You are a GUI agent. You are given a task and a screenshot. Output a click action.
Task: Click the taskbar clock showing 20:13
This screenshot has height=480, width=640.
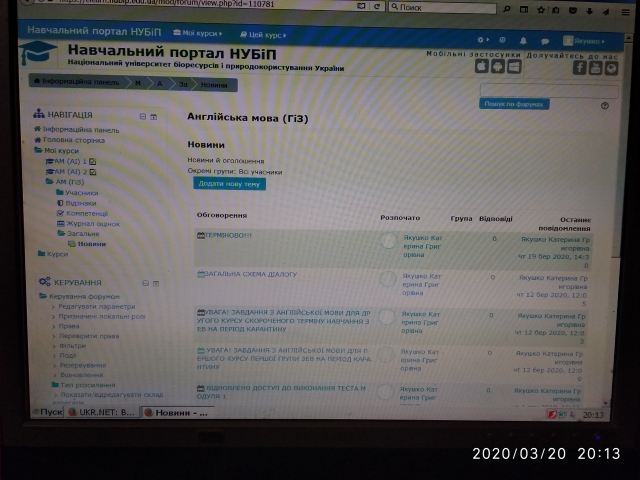coord(593,415)
